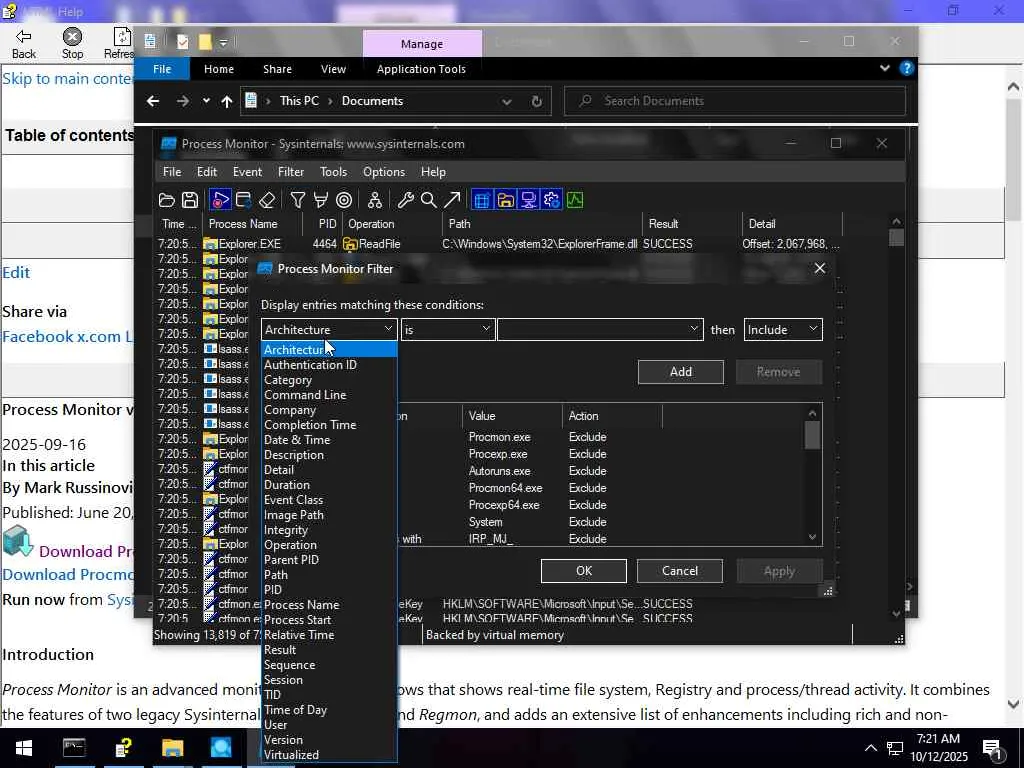1024x768 pixels.
Task: Open the Include action combo box
Action: pos(783,330)
